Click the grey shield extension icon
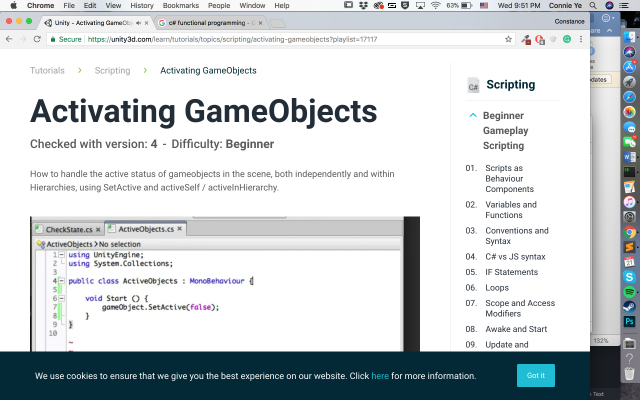 pos(553,39)
